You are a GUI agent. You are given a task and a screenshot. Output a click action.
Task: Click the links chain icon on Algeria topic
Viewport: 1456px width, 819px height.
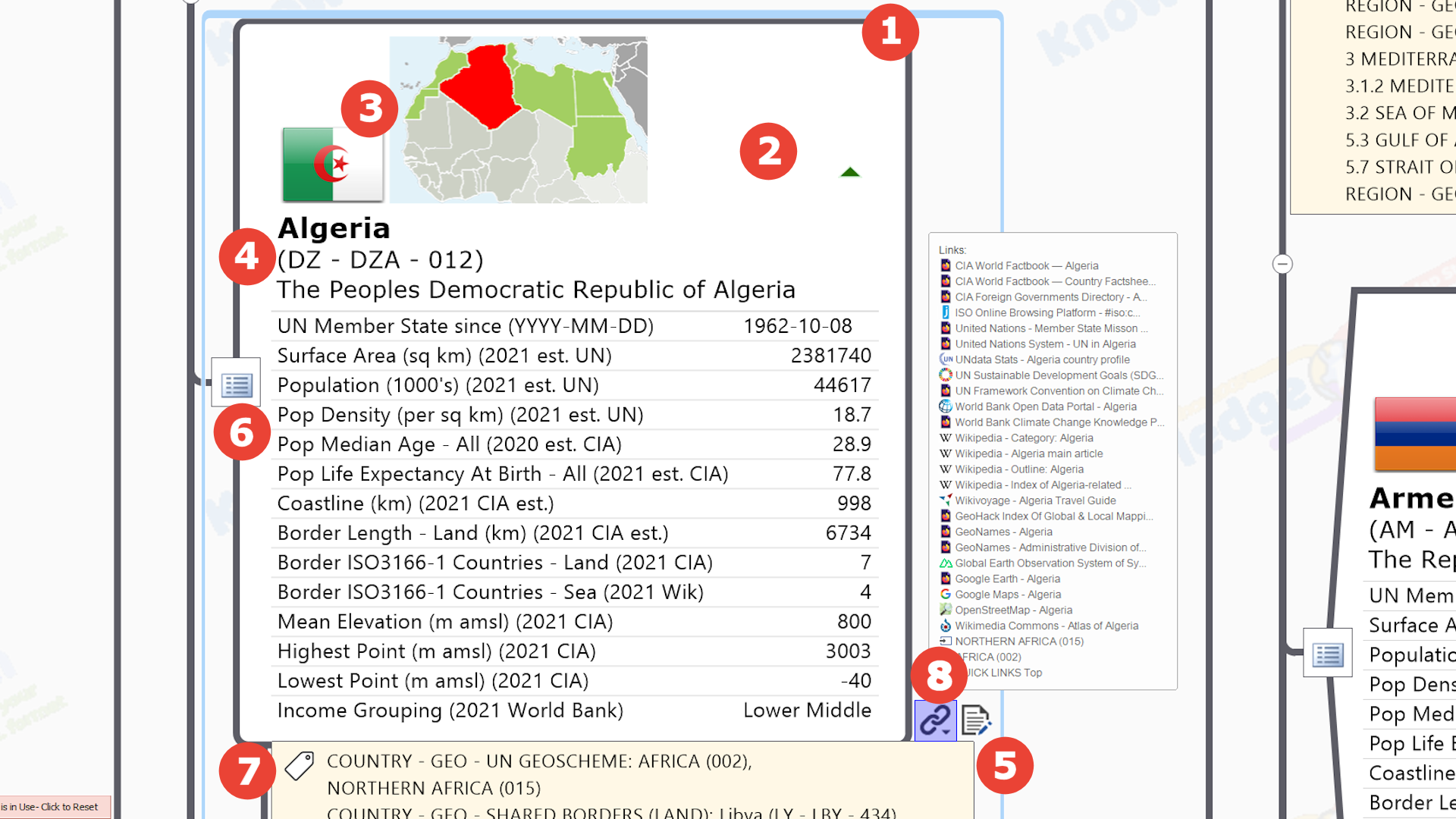click(934, 720)
